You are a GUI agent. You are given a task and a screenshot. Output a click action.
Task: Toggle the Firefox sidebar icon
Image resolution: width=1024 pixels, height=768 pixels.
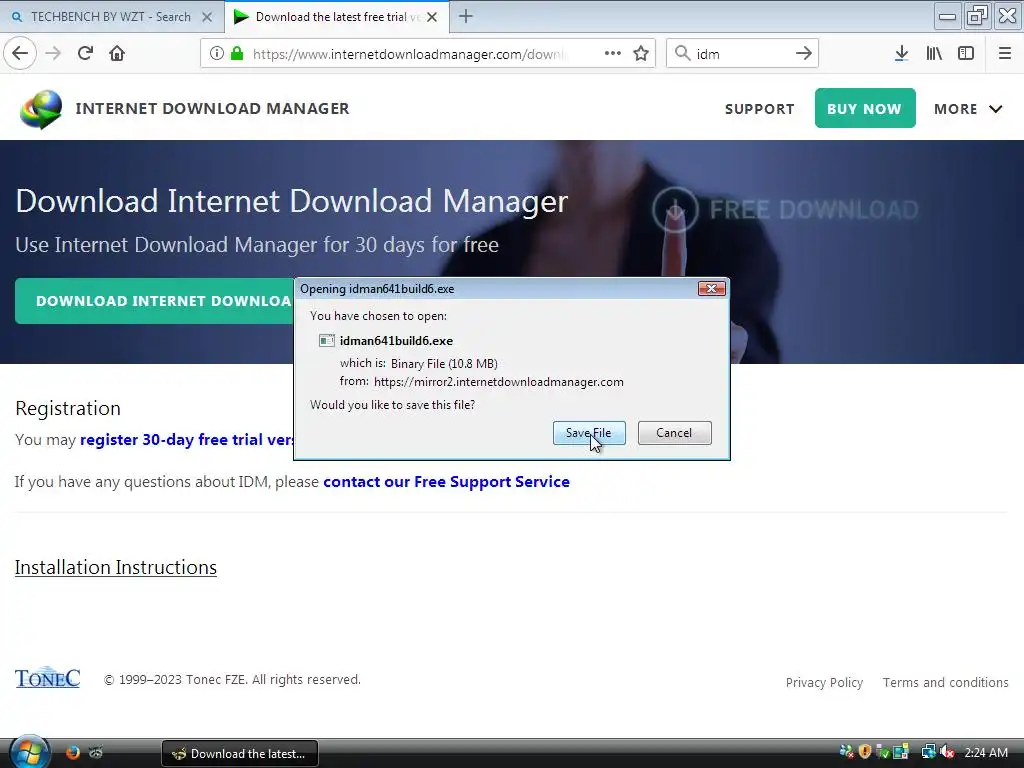pos(966,54)
